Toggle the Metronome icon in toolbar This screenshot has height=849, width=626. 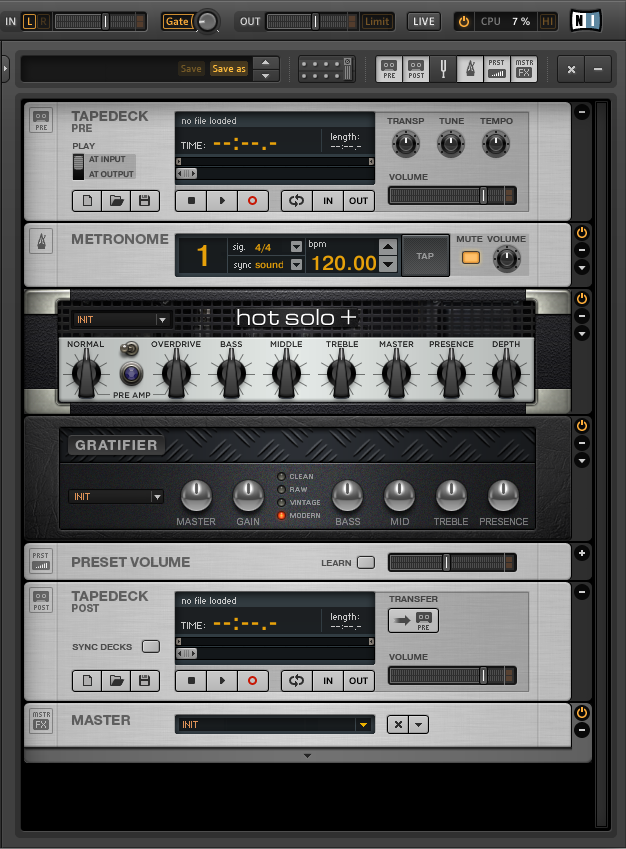469,69
